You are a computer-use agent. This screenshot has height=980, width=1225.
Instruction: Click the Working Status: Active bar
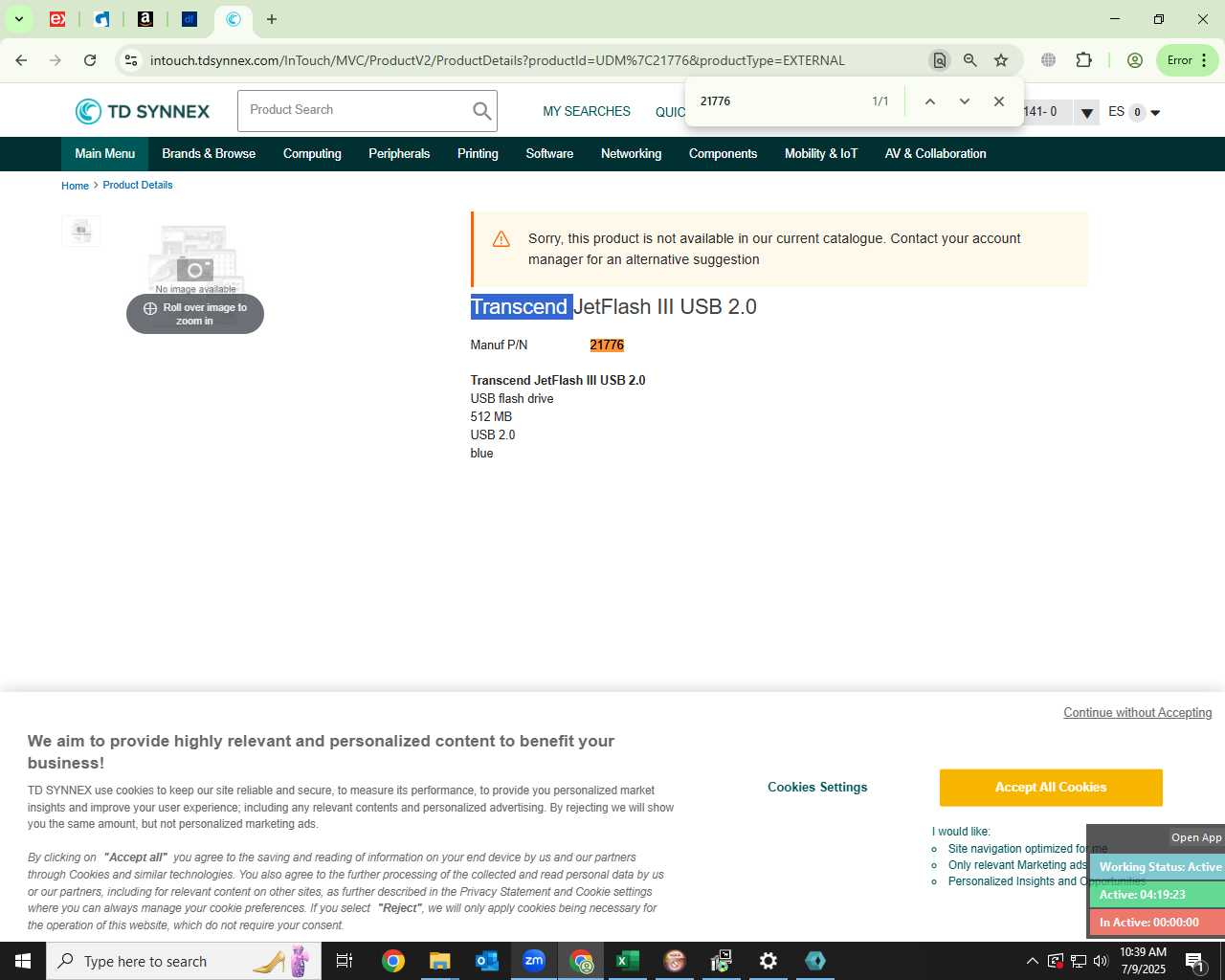[1157, 867]
